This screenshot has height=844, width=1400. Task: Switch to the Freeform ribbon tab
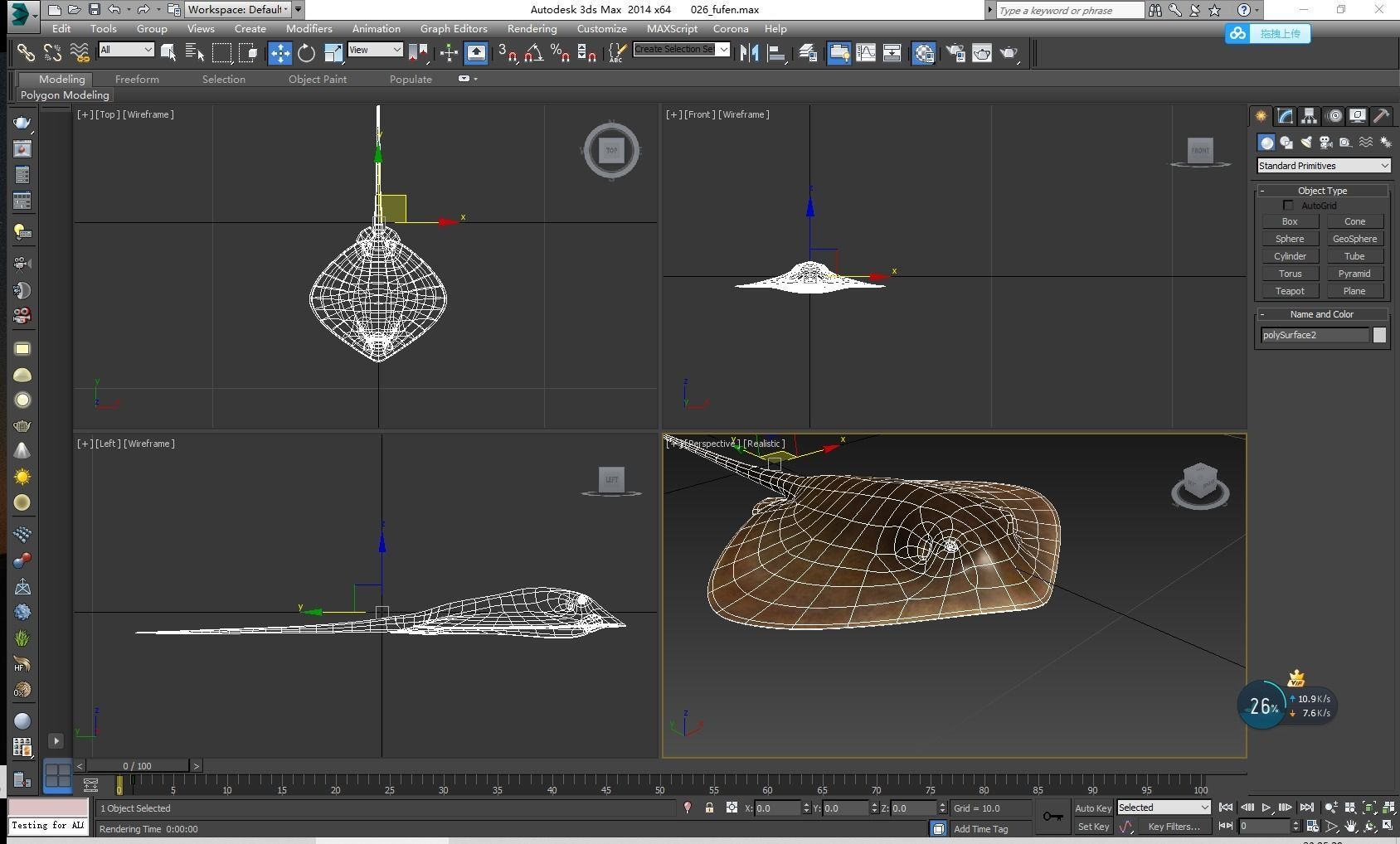[137, 79]
